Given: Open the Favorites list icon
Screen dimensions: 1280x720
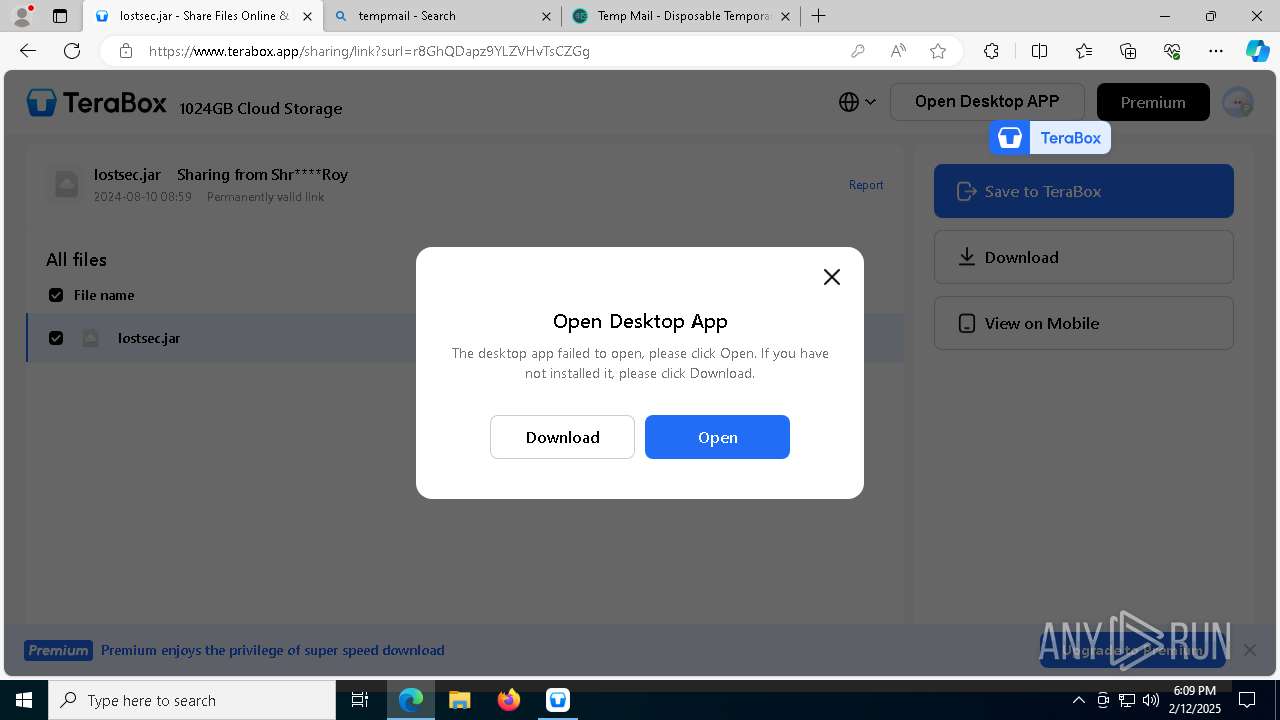Looking at the screenshot, I should (1084, 51).
